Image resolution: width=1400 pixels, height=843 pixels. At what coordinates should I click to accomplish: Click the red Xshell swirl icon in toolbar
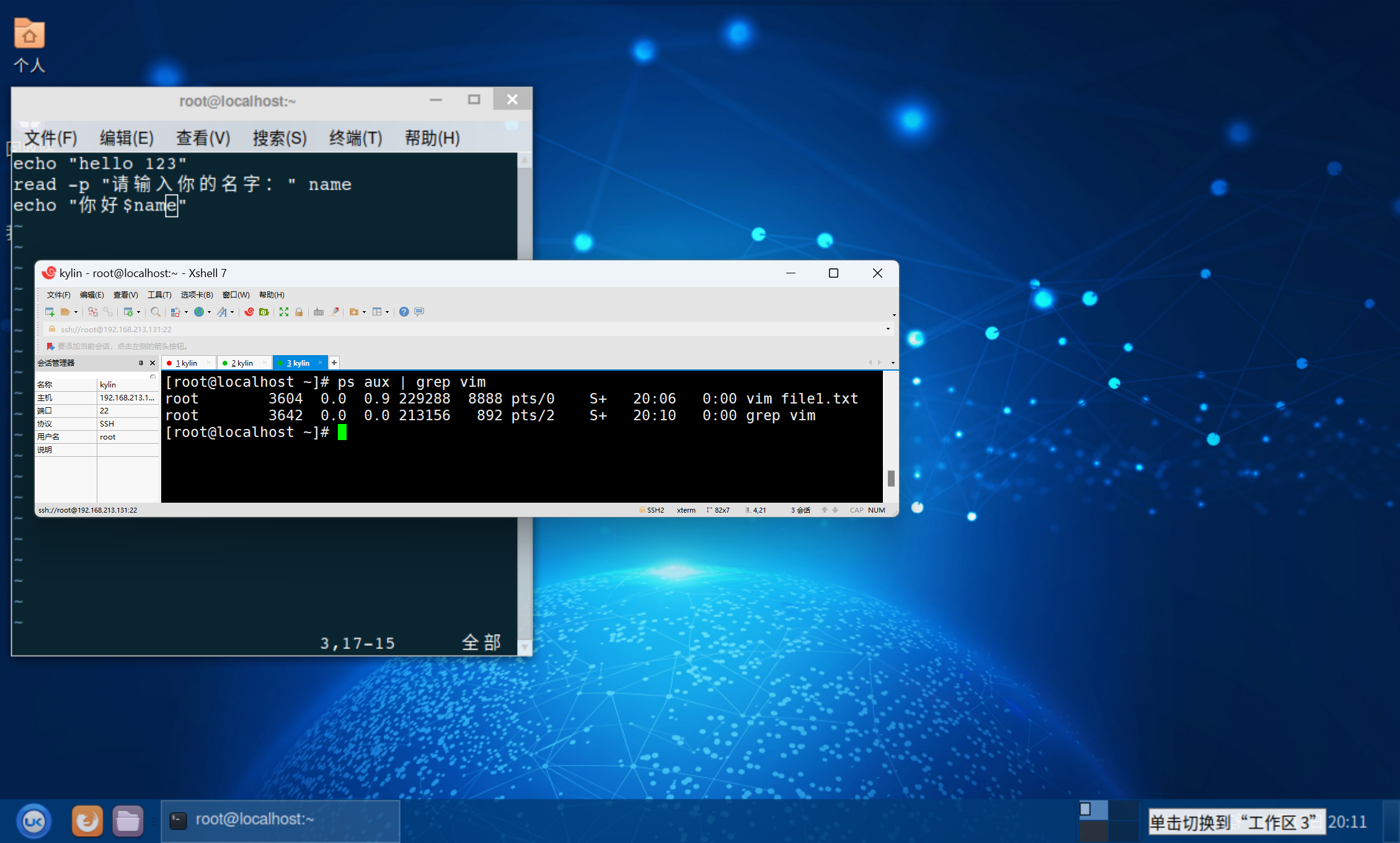[249, 312]
